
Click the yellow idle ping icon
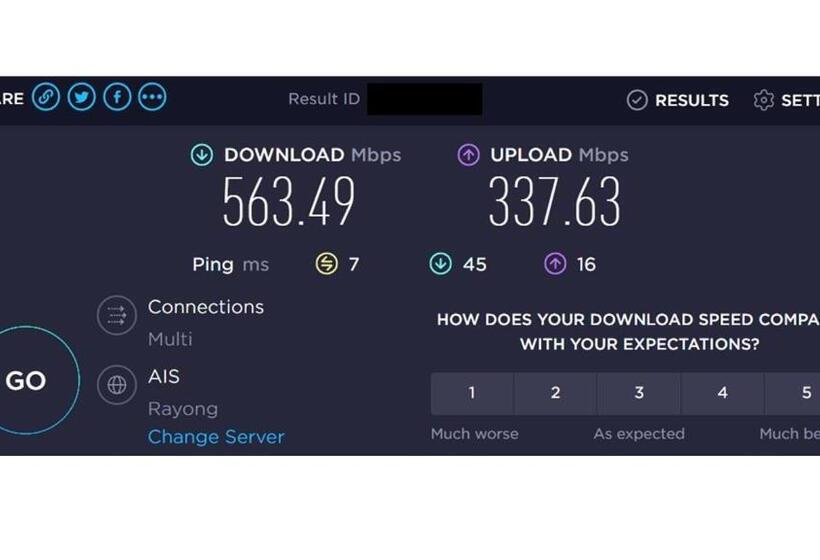pos(327,264)
